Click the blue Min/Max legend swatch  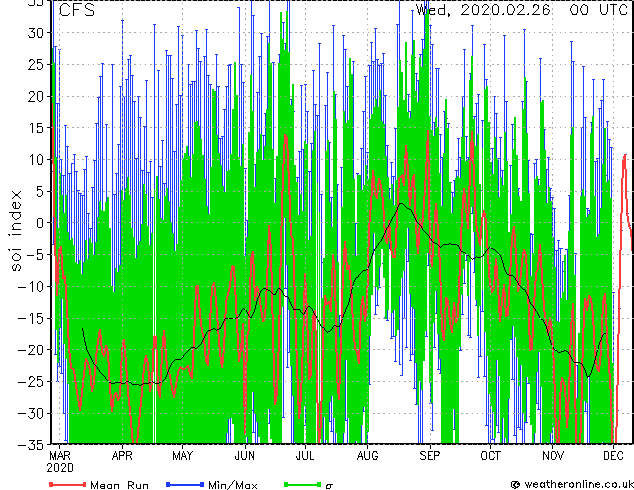pos(185,484)
